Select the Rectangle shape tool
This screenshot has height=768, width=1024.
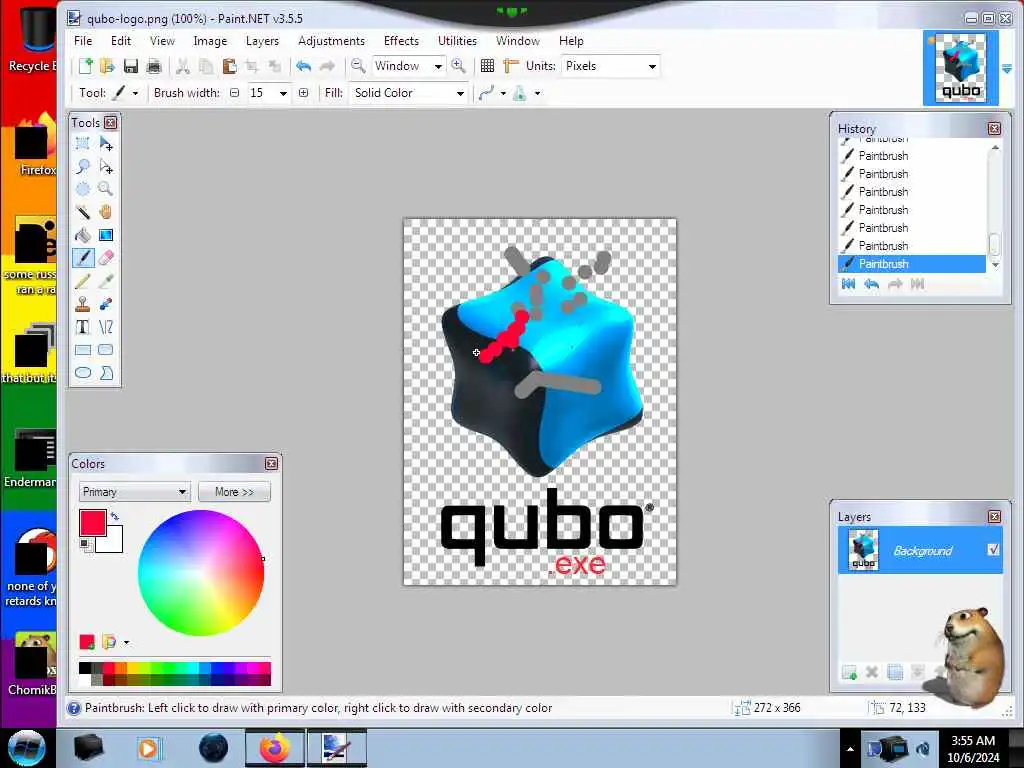tap(83, 350)
